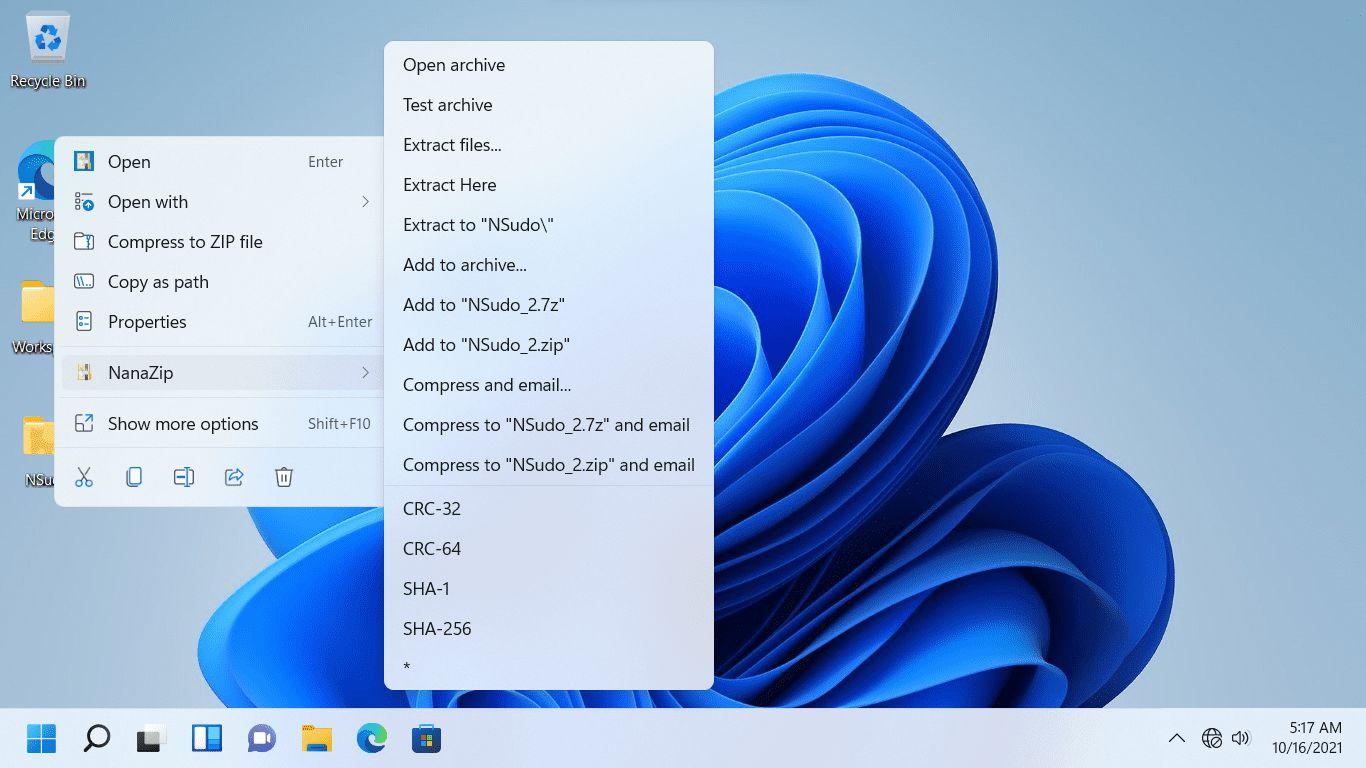This screenshot has width=1366, height=768.
Task: Open Chat from the taskbar
Action: pos(261,738)
